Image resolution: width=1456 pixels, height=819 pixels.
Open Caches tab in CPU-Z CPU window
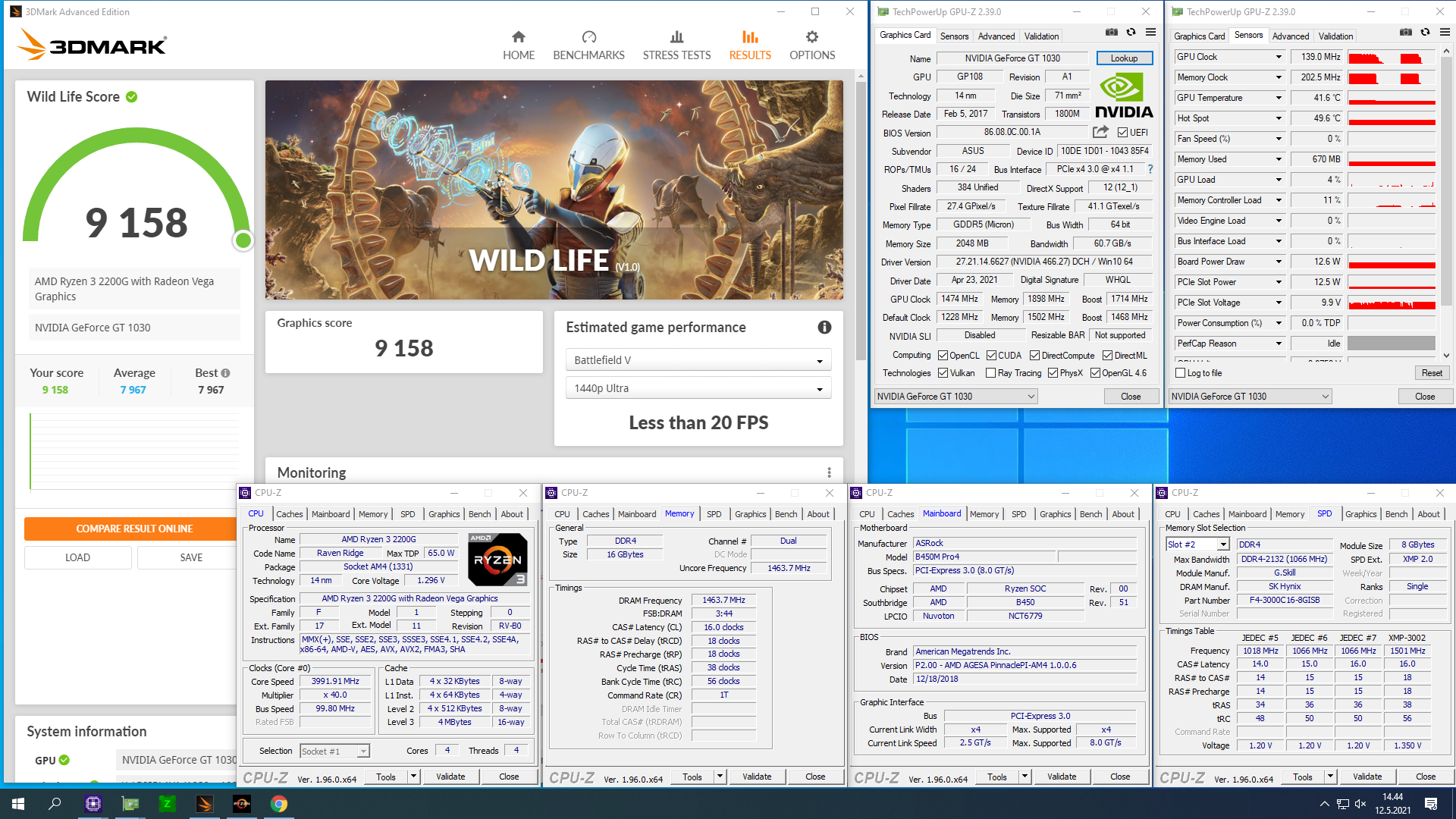pyautogui.click(x=289, y=514)
